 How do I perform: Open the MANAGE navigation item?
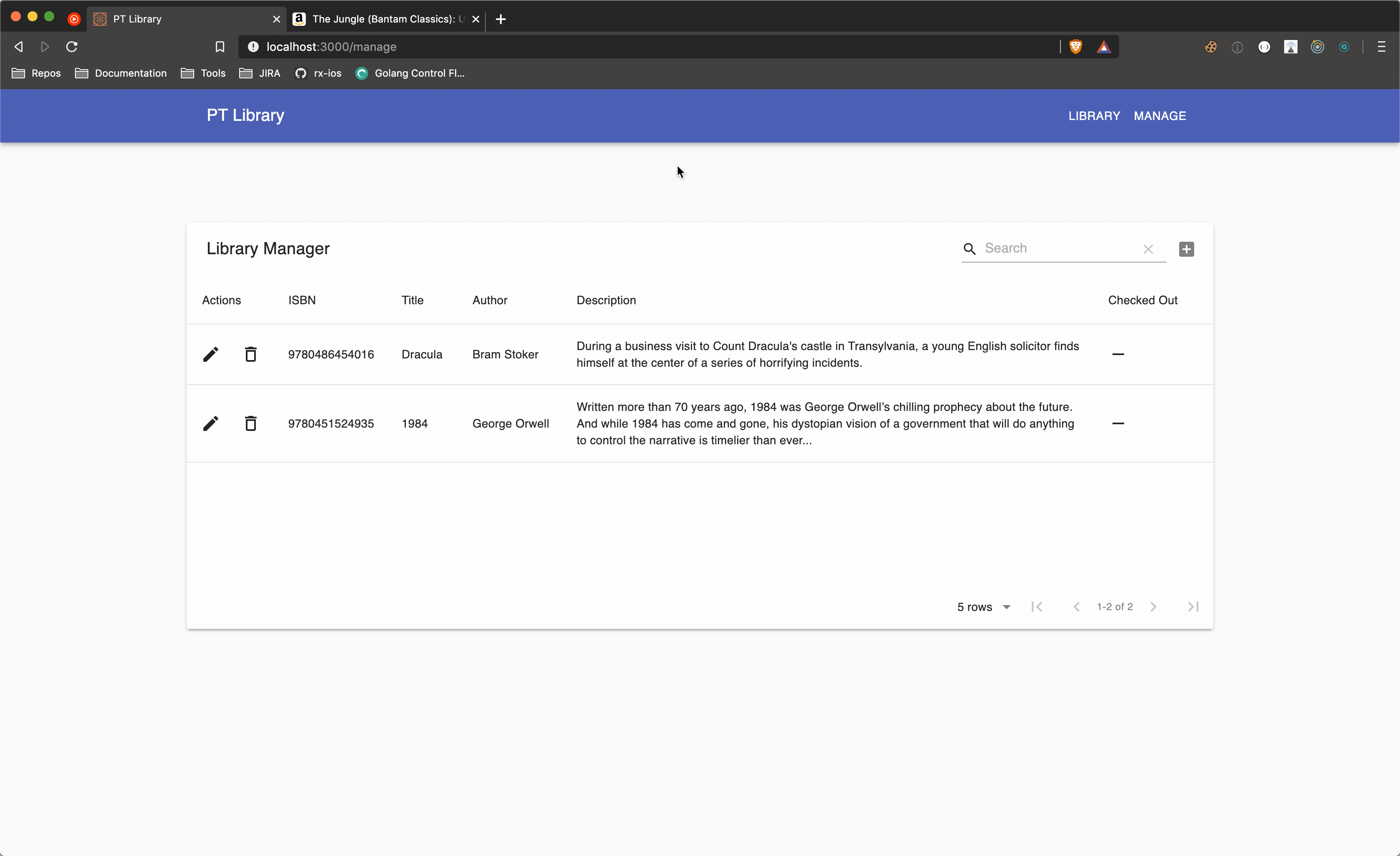(x=1160, y=116)
